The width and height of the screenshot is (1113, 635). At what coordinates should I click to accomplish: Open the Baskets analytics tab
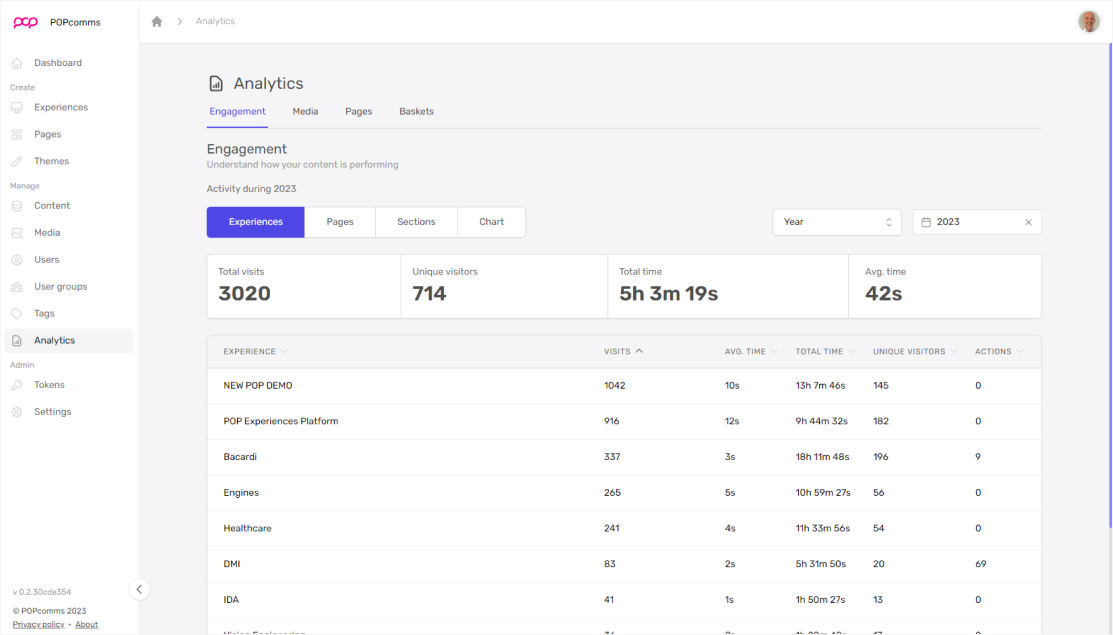click(x=416, y=111)
